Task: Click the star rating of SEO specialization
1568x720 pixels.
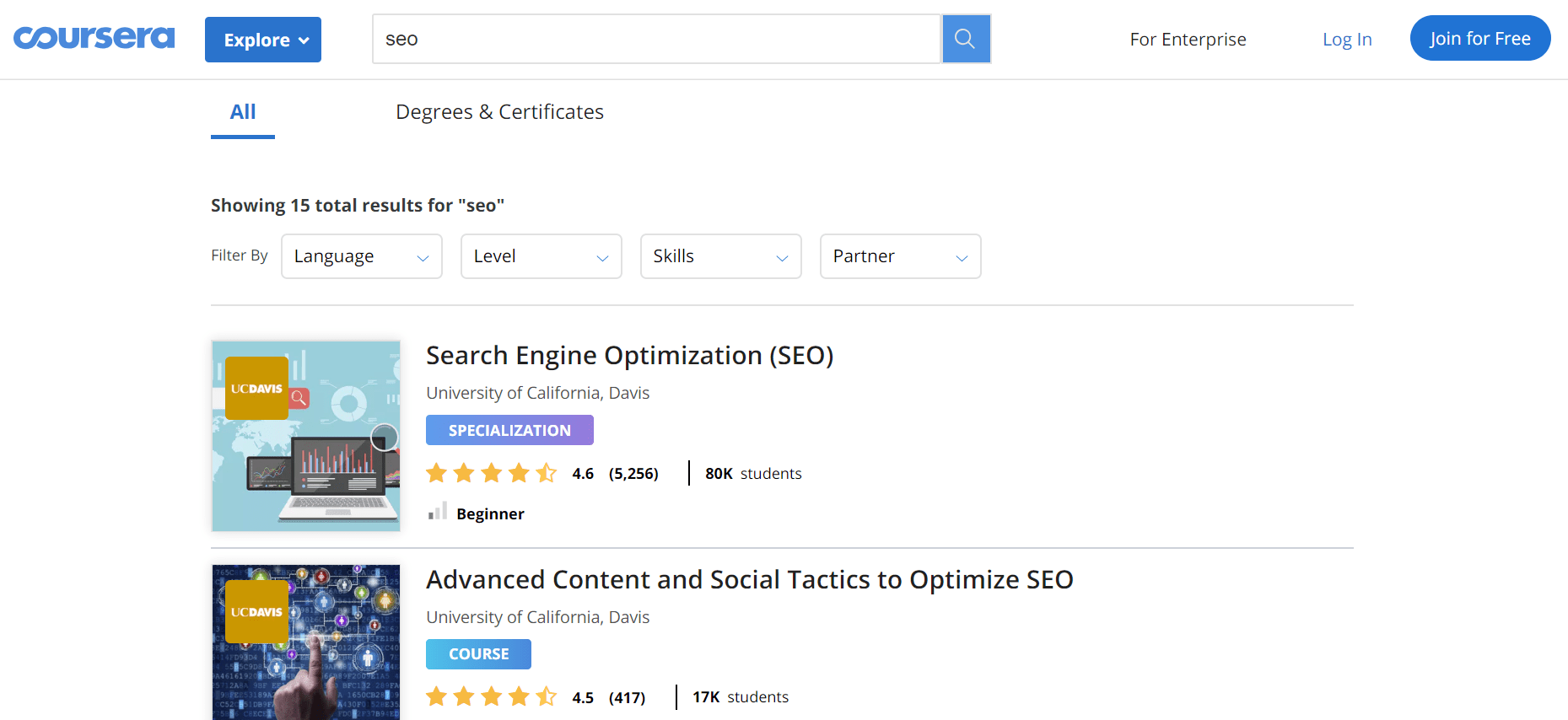Action: coord(491,473)
